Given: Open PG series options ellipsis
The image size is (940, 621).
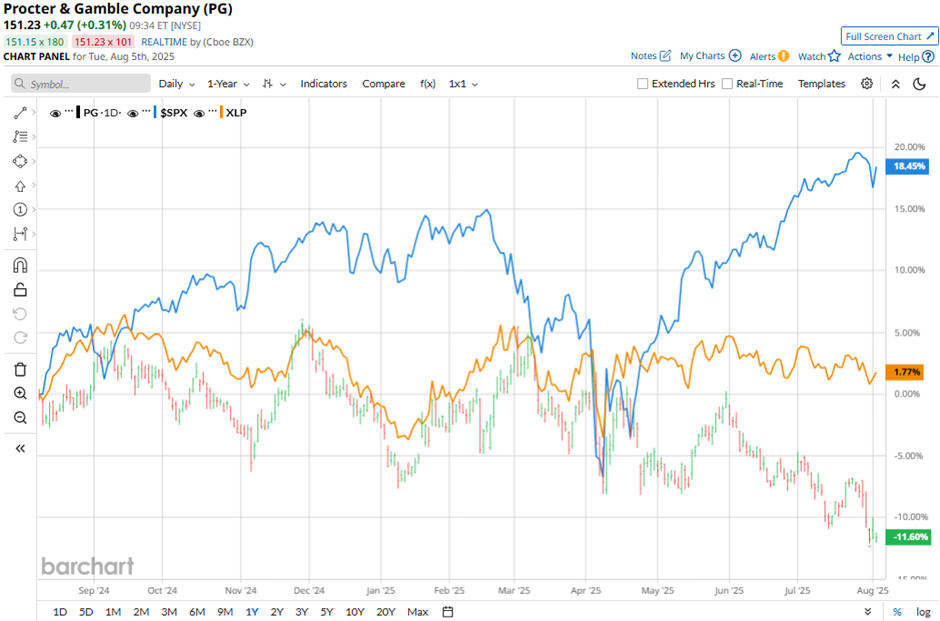Looking at the screenshot, I should pyautogui.click(x=69, y=111).
